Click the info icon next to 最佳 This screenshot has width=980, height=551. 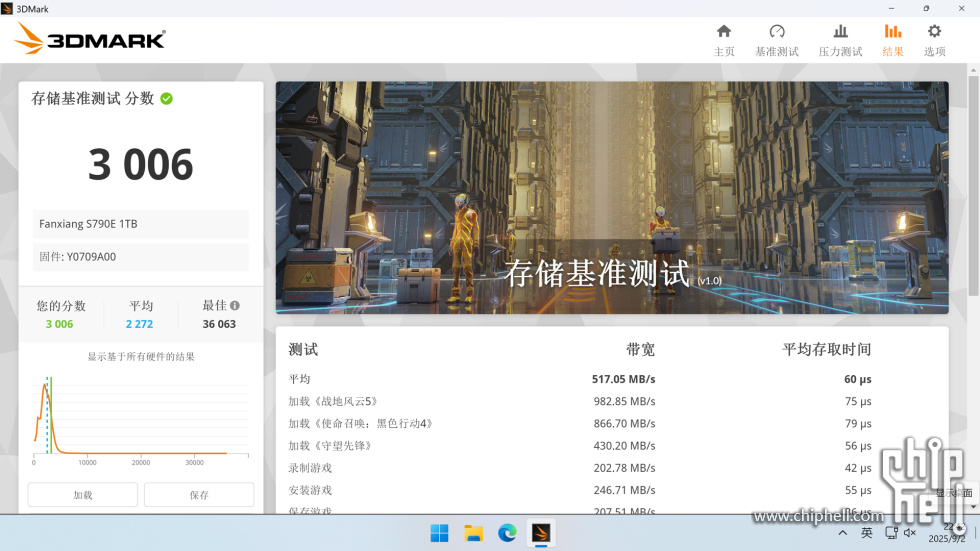[x=235, y=306]
